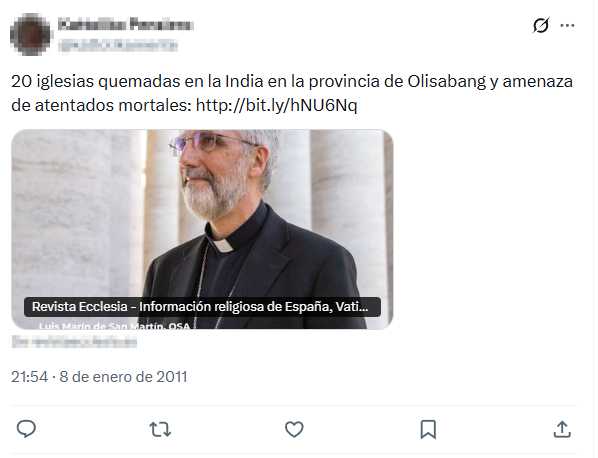Click the blurred author display name
Viewport: 598px width, 458px height.
[x=125, y=24]
